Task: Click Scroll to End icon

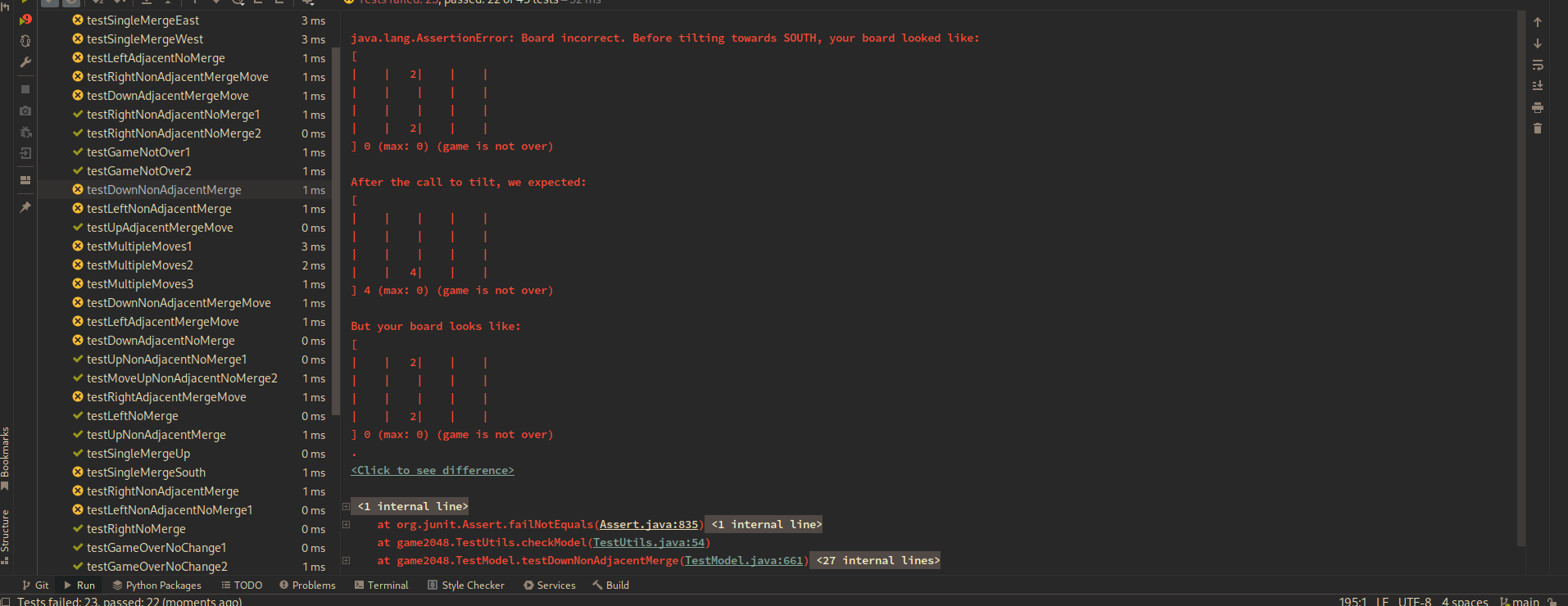Action: (x=1538, y=86)
